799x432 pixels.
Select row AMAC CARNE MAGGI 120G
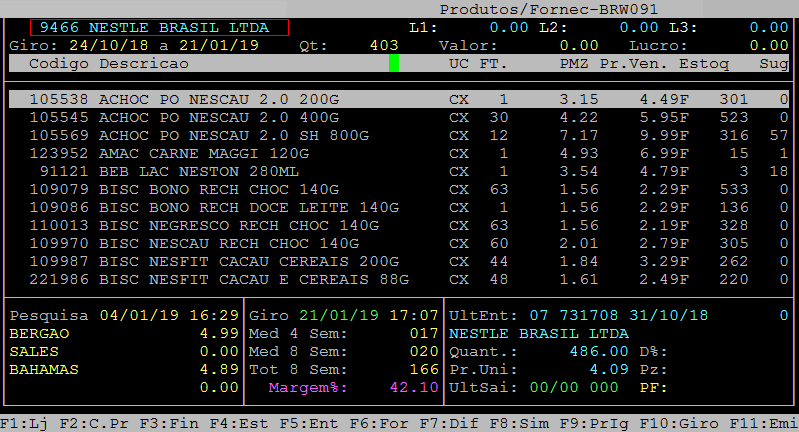pyautogui.click(x=190, y=152)
